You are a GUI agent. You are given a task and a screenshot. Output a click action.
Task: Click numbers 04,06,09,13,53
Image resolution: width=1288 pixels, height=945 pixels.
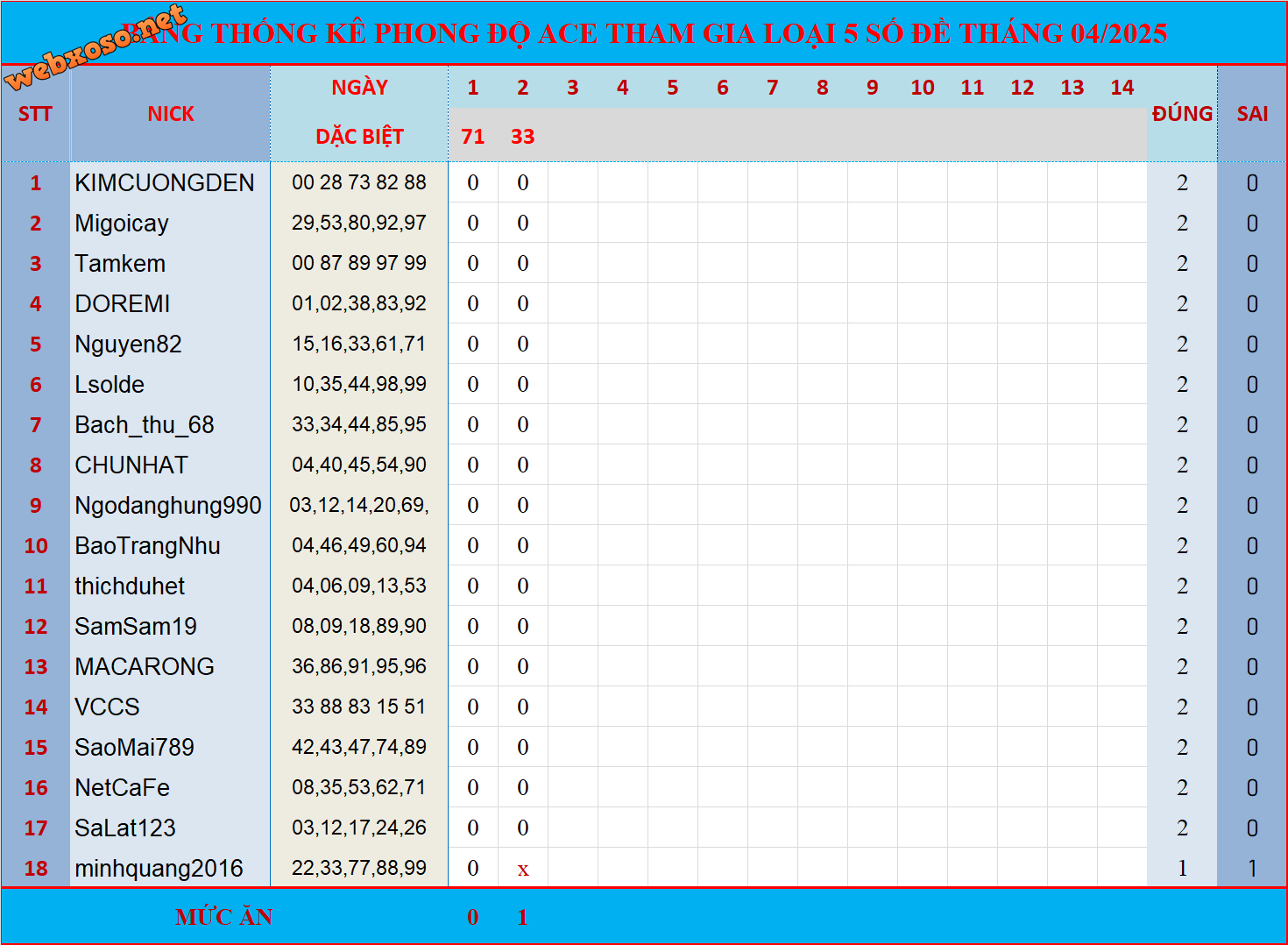[x=359, y=586]
